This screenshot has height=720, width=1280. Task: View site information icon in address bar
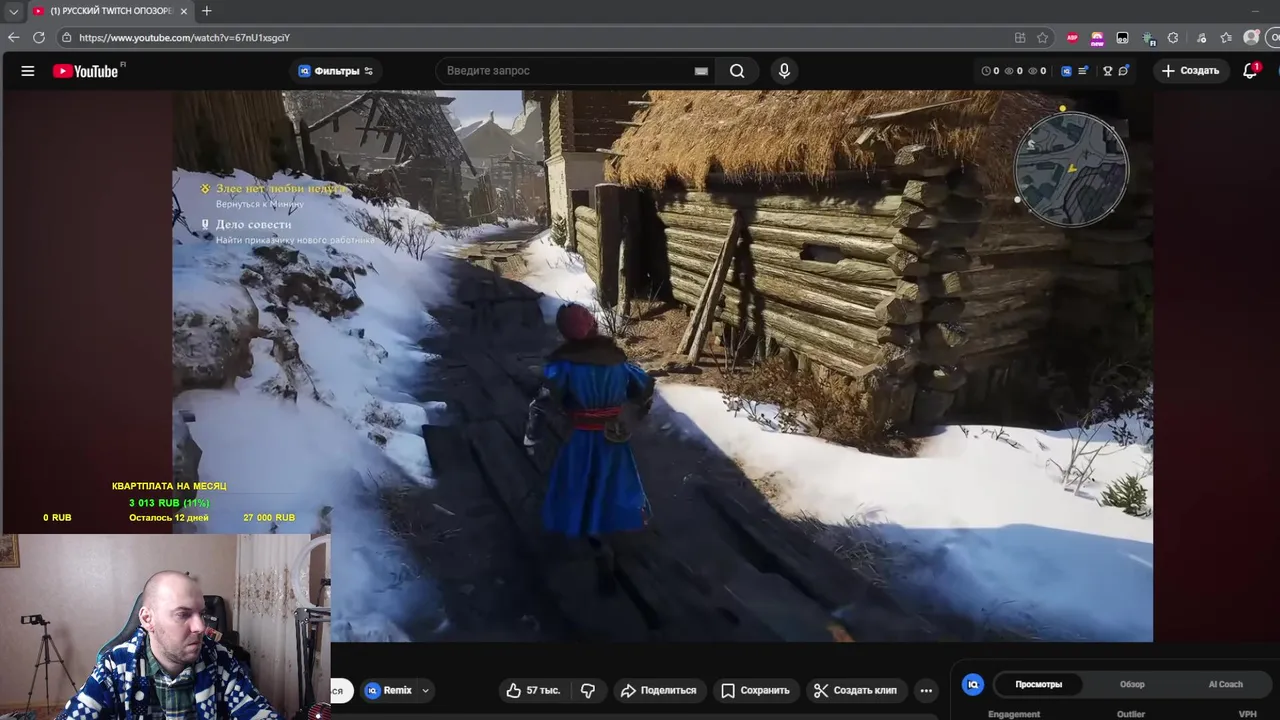66,38
